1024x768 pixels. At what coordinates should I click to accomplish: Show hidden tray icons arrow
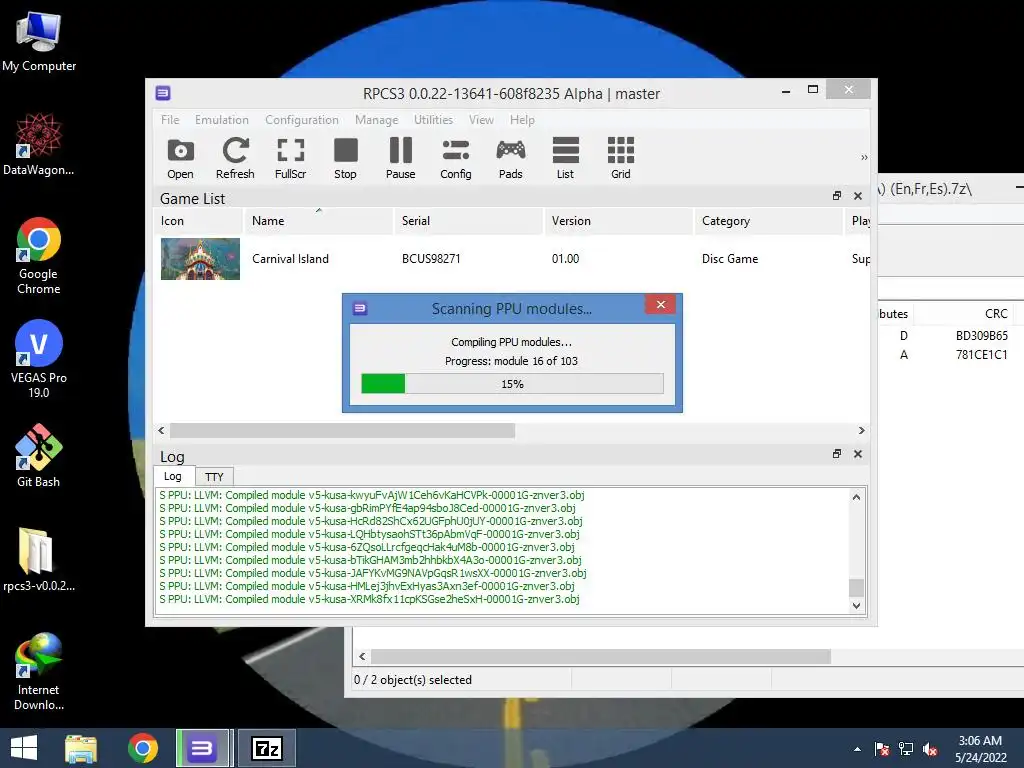click(857, 749)
